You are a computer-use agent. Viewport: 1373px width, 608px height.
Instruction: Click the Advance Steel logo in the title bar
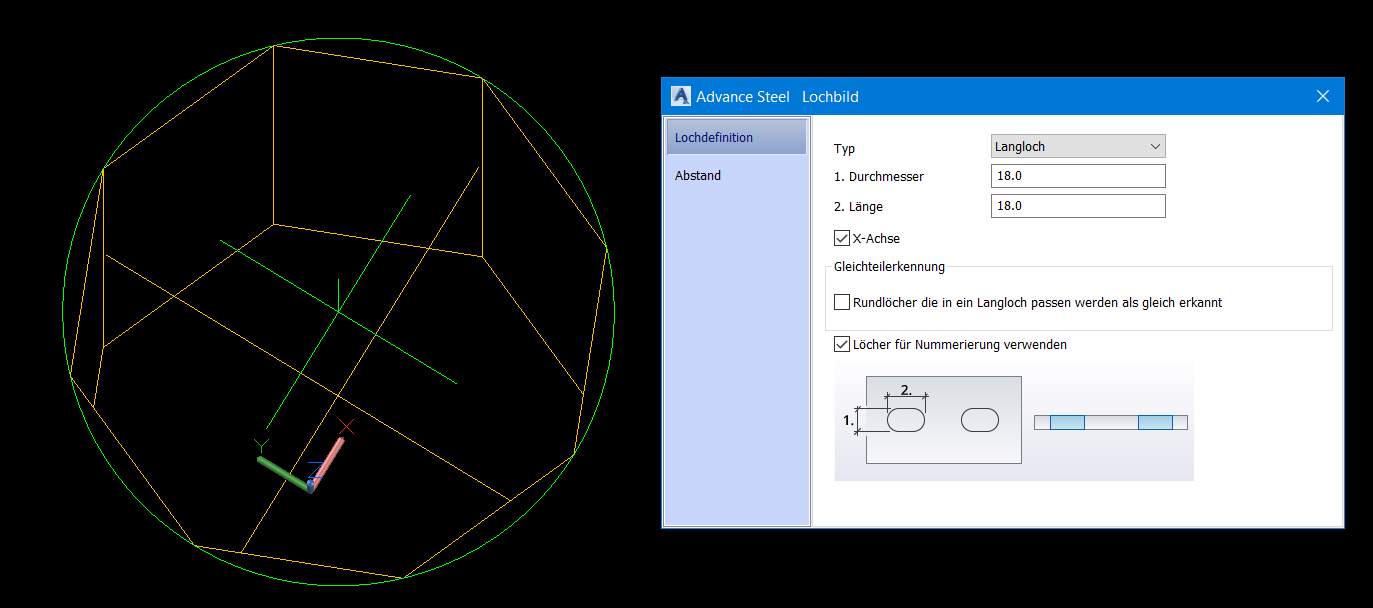point(680,96)
